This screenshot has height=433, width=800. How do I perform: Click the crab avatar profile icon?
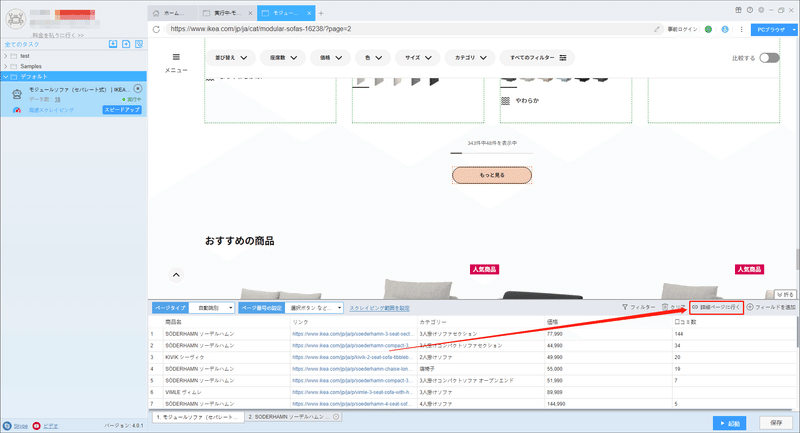click(16, 19)
